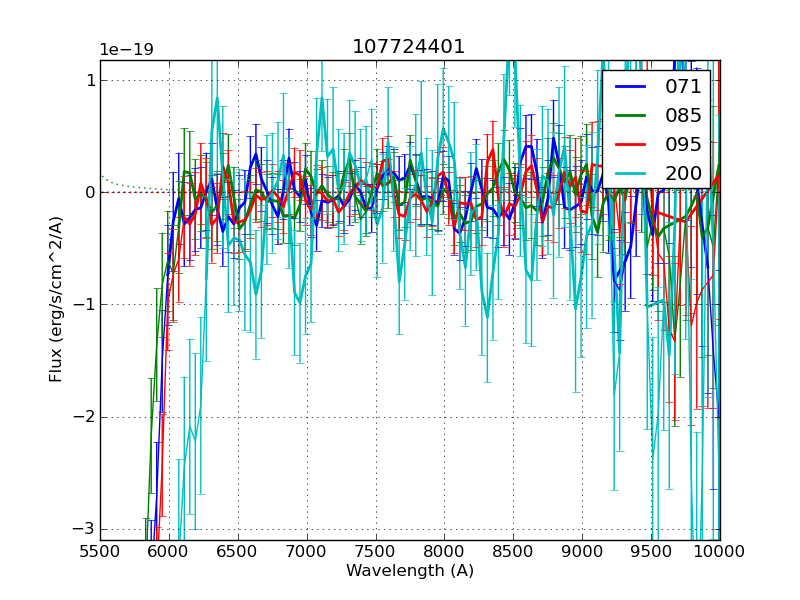Click the 10000 x-axis tick label
The image size is (800, 600).
tap(718, 551)
